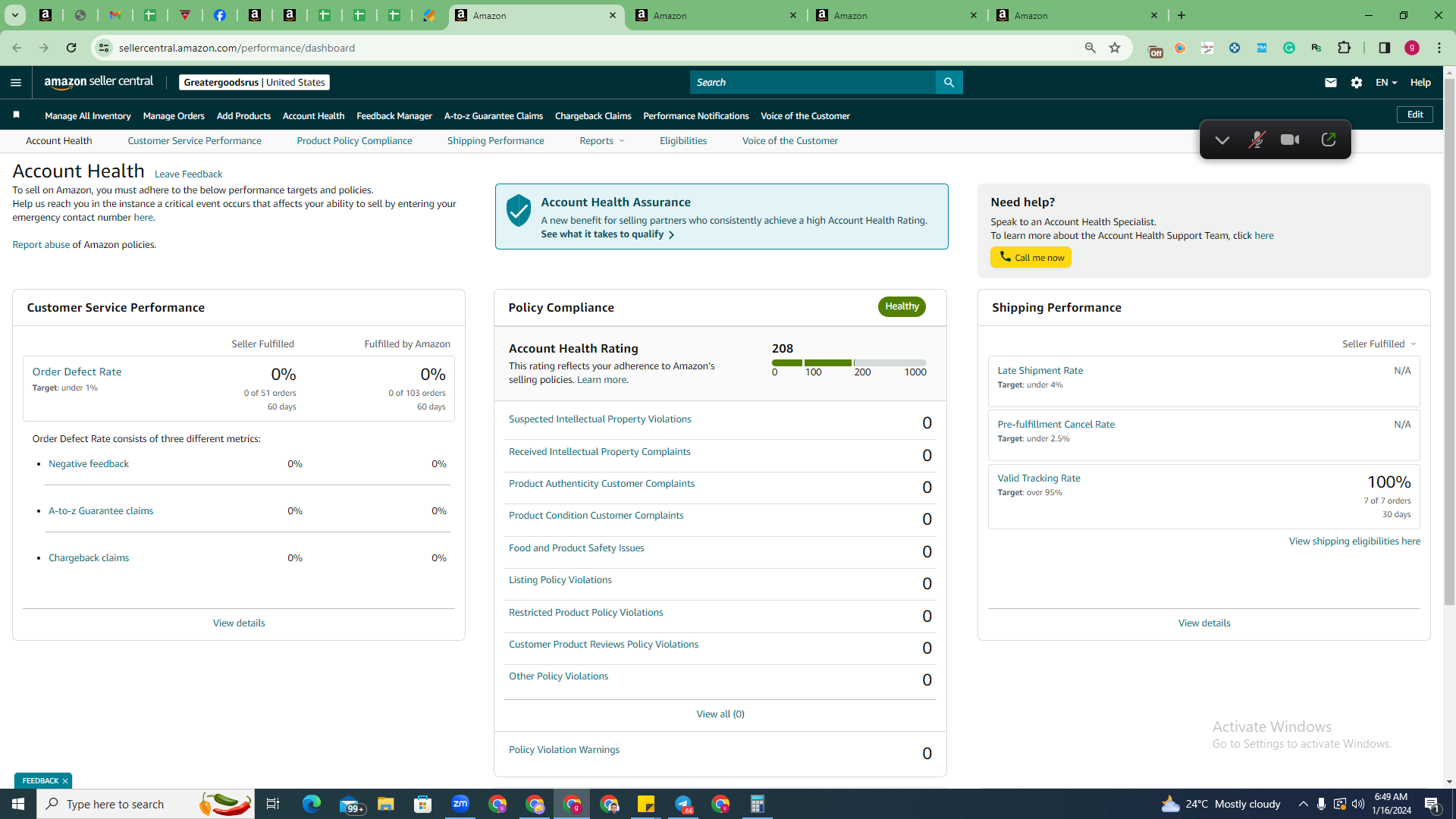
Task: Click the share screen icon in the overlay
Action: [x=1328, y=140]
